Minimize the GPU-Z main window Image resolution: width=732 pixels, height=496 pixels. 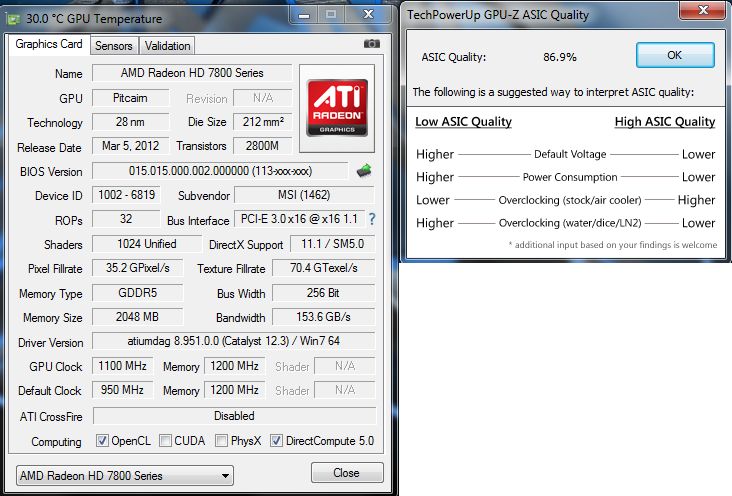click(x=304, y=15)
